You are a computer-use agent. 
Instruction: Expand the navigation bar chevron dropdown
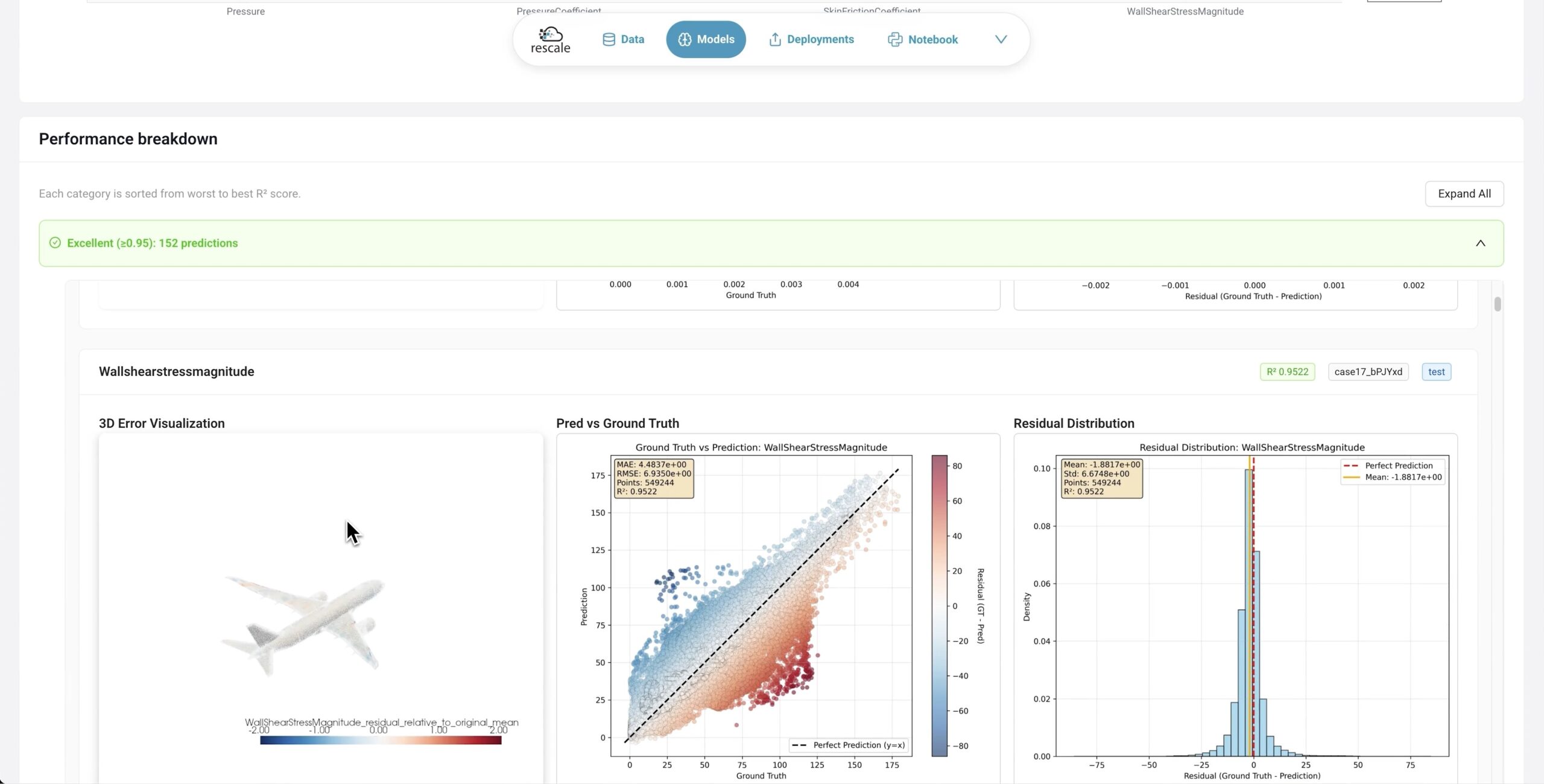click(1001, 40)
